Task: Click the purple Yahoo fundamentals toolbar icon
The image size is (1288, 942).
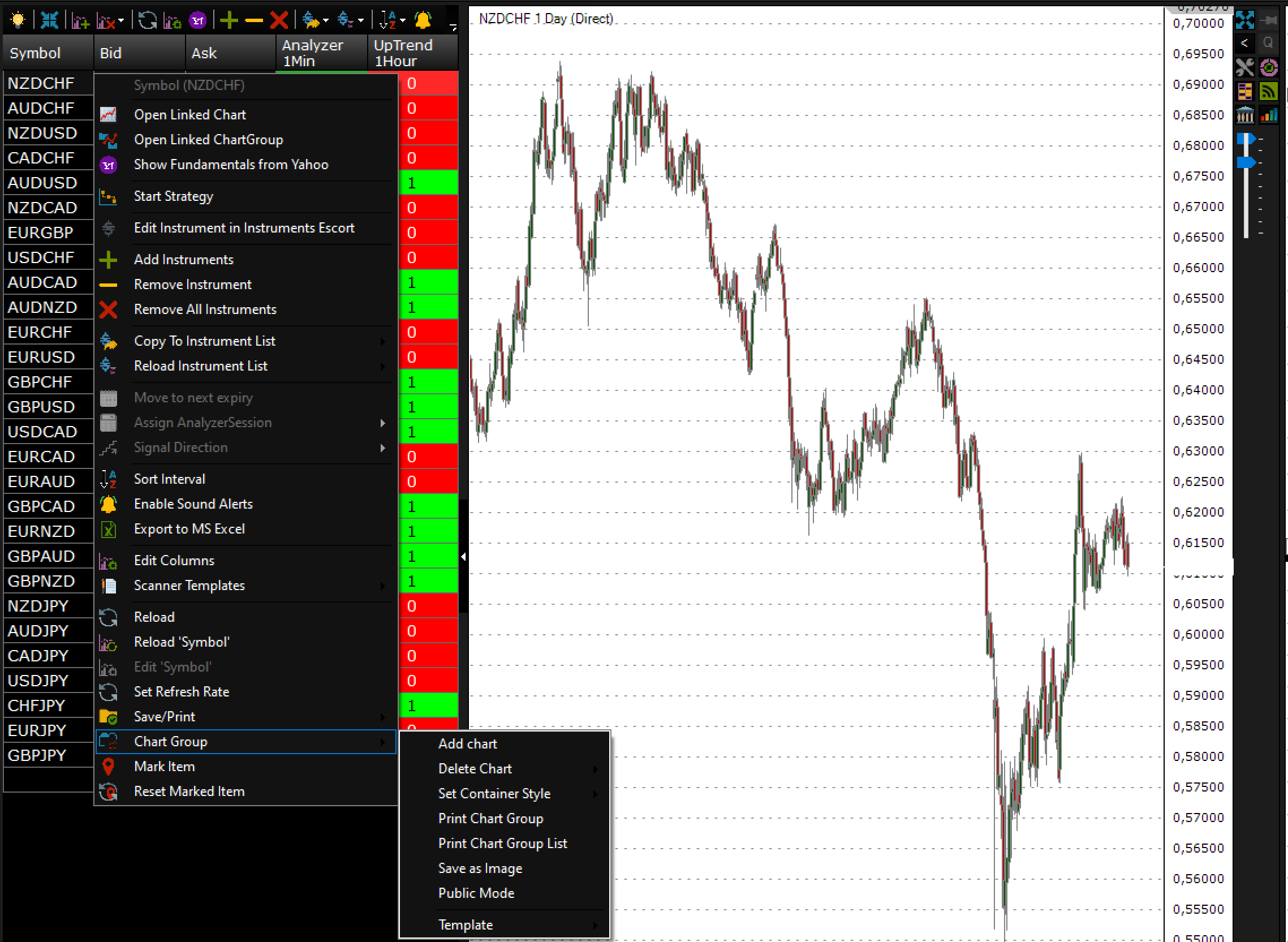Action: pos(197,21)
